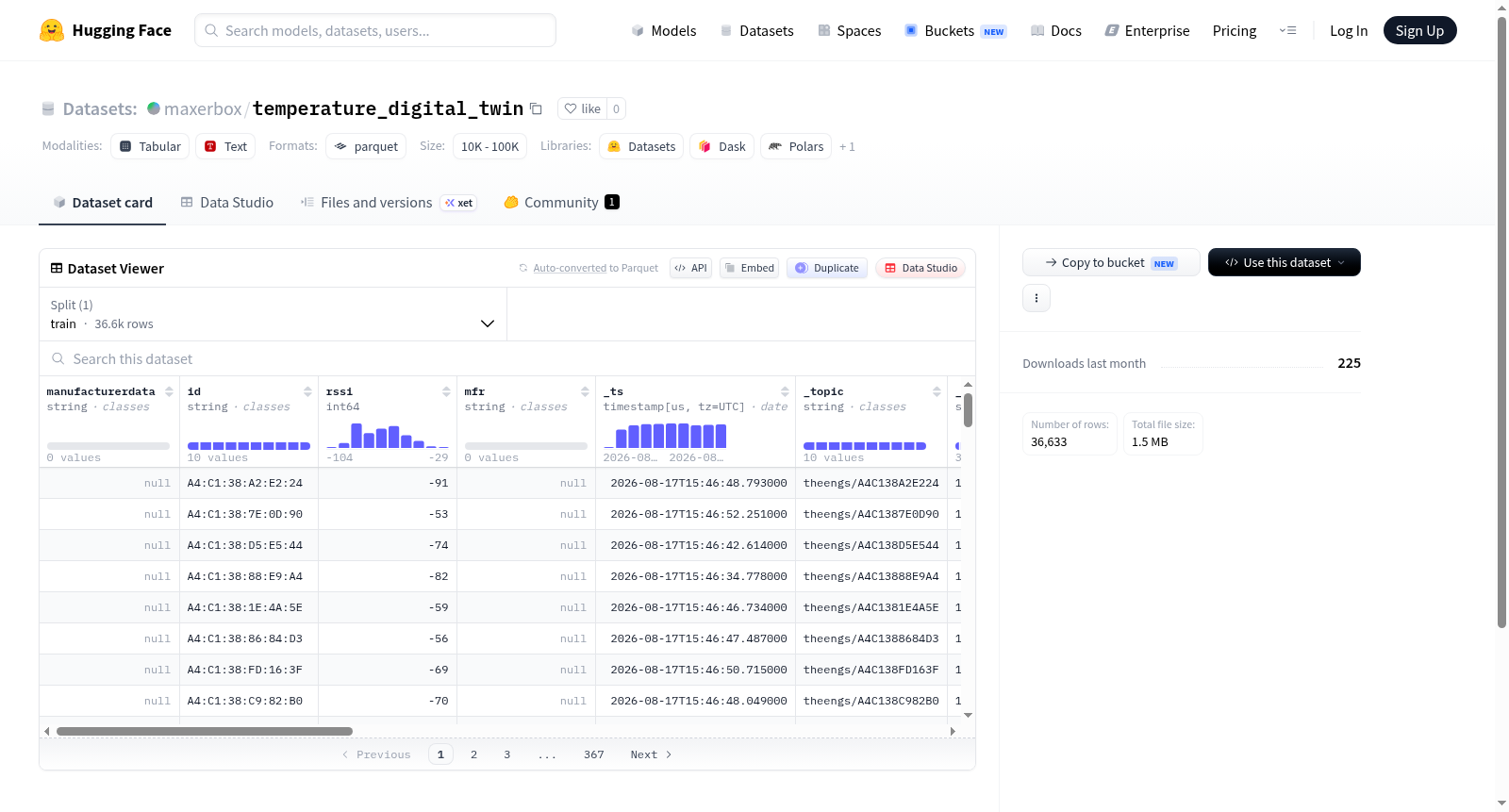Click the xet badge

(x=459, y=203)
